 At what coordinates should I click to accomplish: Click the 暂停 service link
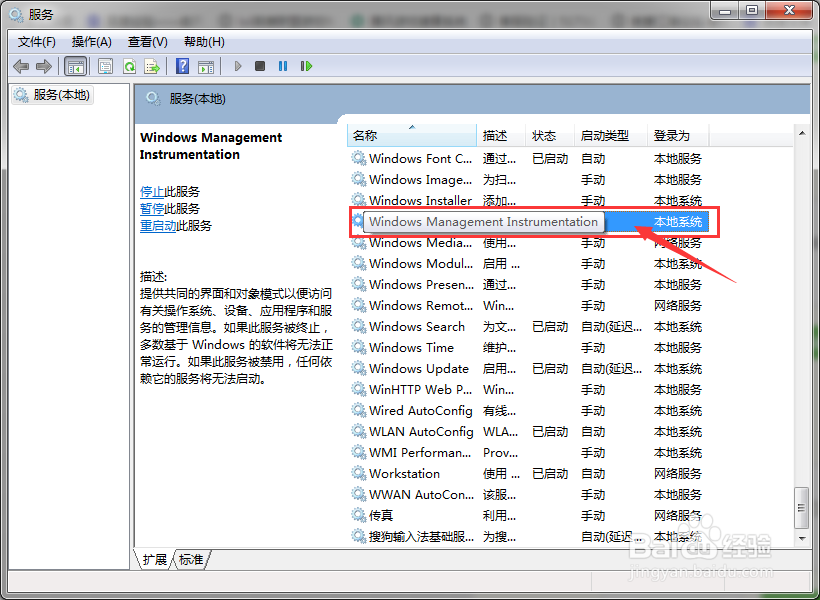152,209
